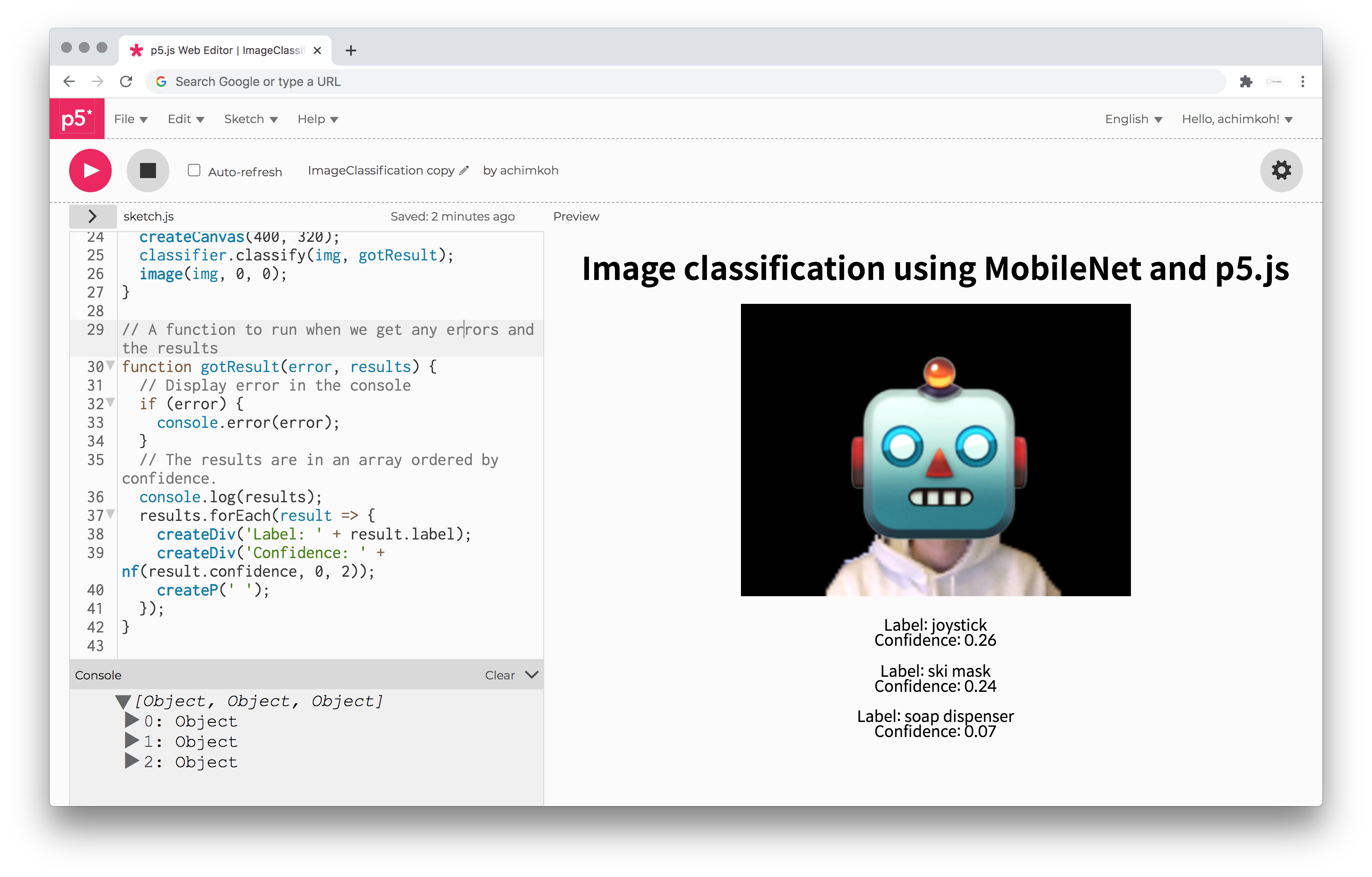Click the p5 logo in the top left
The image size is (1372, 877).
coord(77,118)
